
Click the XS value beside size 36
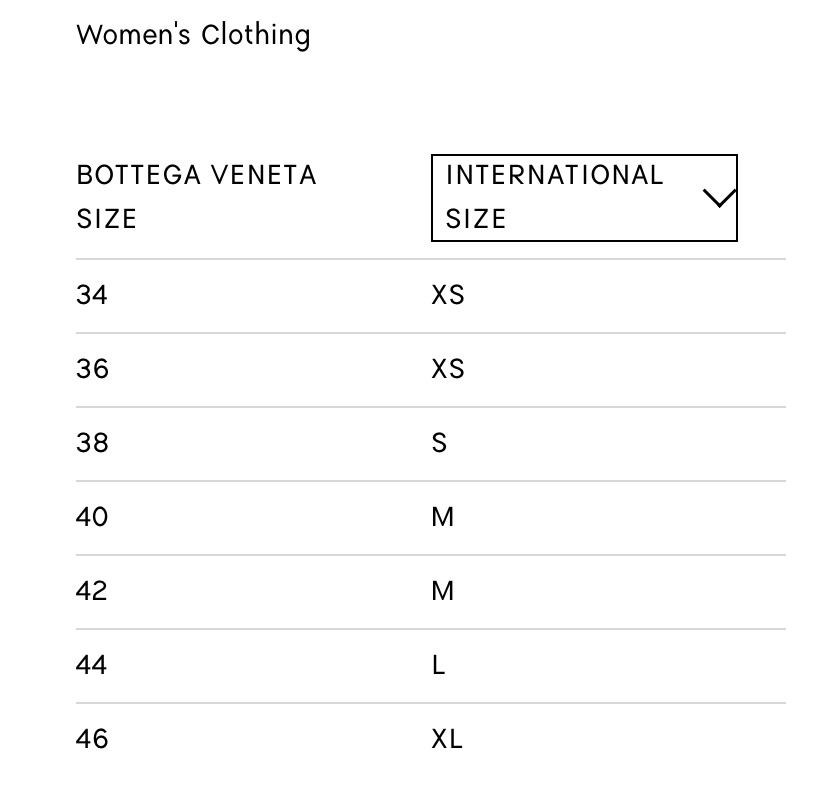(448, 369)
